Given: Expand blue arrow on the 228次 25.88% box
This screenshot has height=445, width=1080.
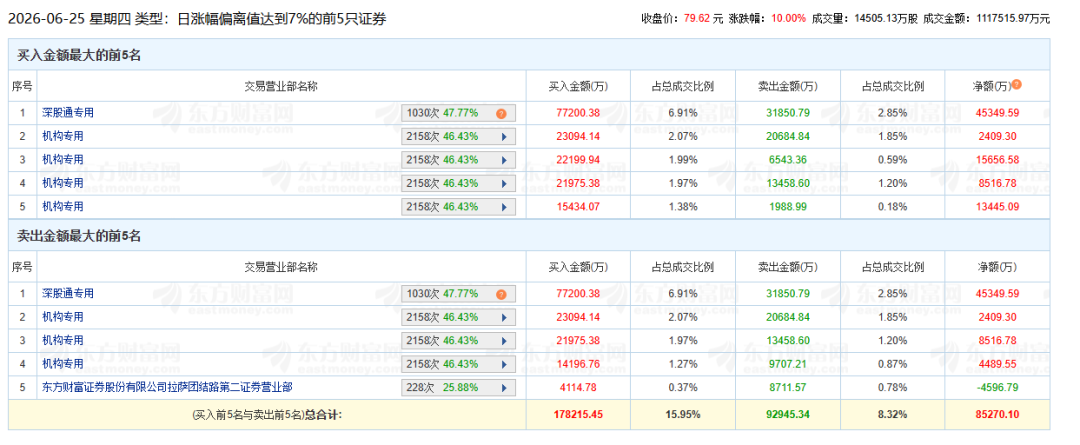Looking at the screenshot, I should (x=504, y=388).
